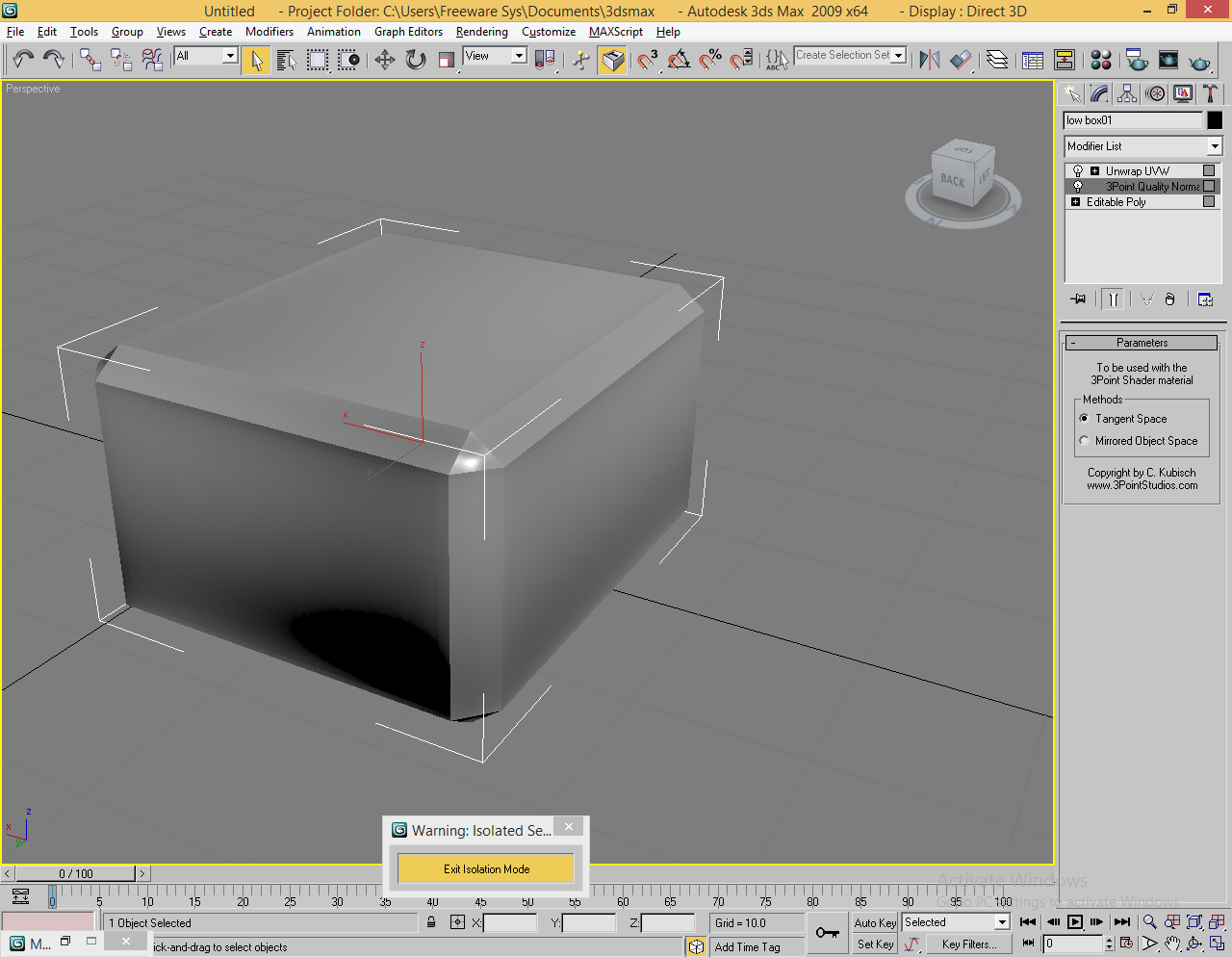Expand the Editable Poly sub-objects
The image size is (1232, 957).
(x=1075, y=202)
